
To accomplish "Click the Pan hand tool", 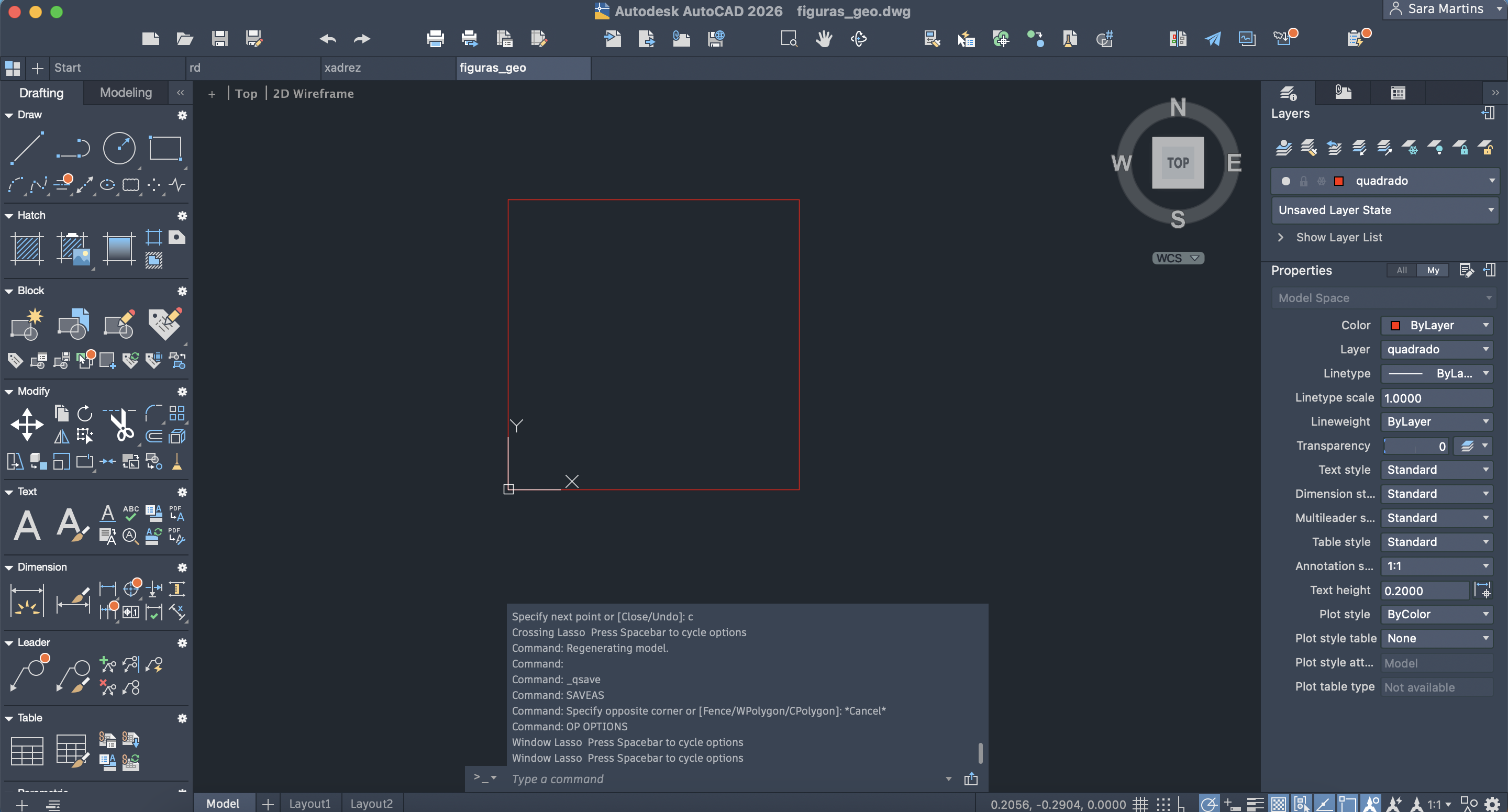I will click(824, 39).
